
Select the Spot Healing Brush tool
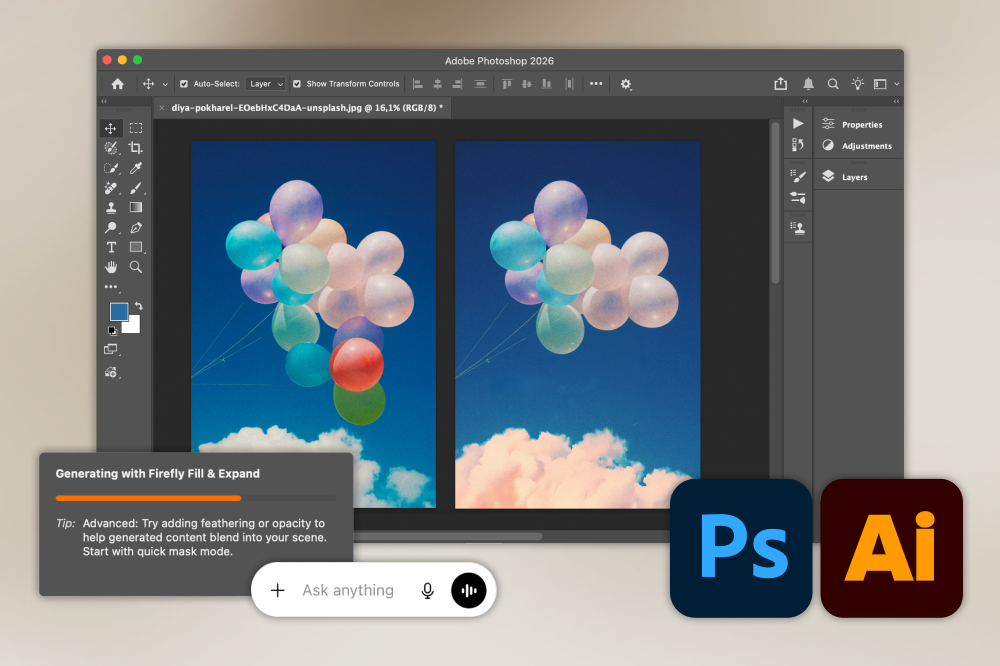(111, 188)
